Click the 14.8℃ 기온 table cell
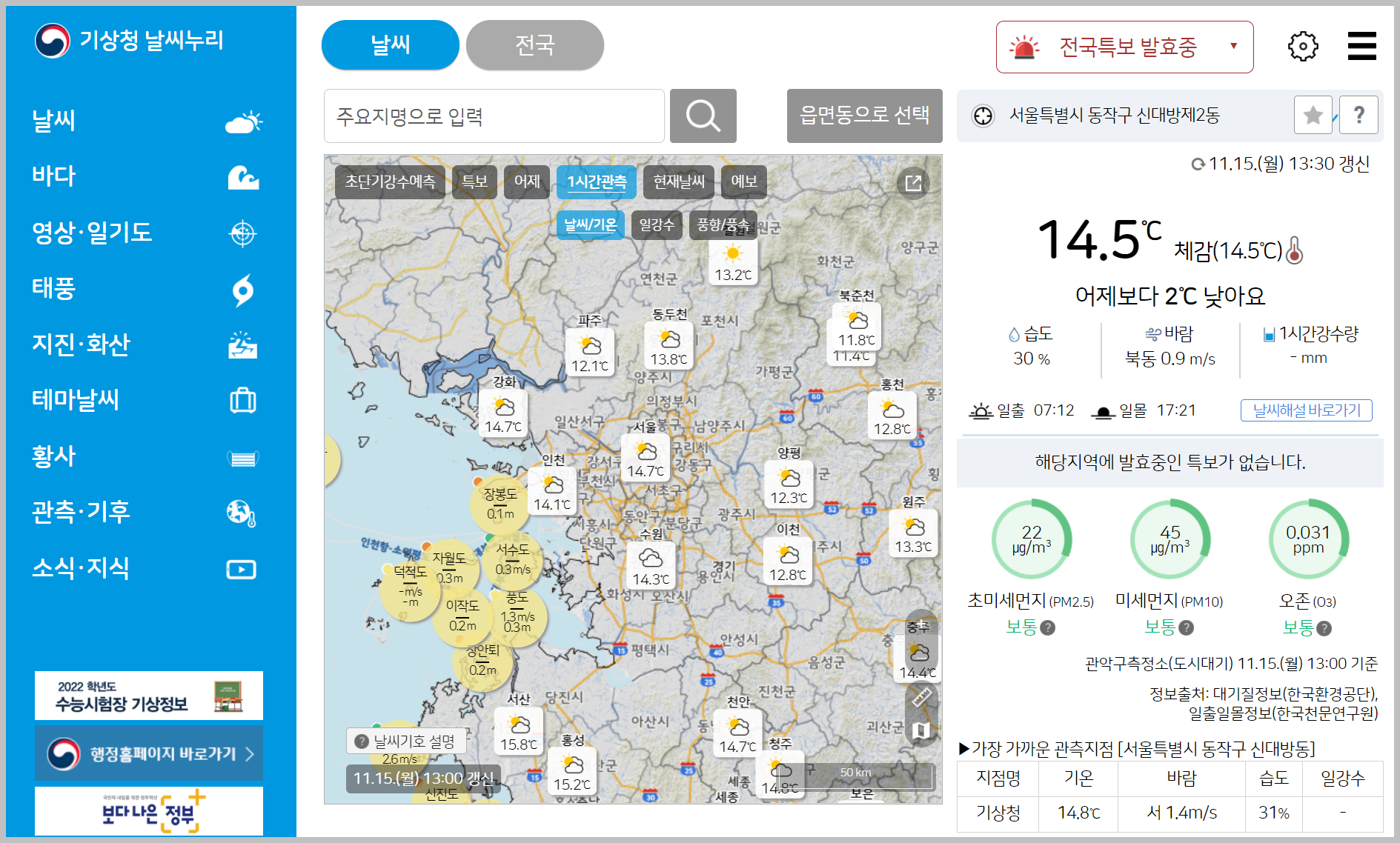Screen dimensions: 1400x843 point(1078,813)
